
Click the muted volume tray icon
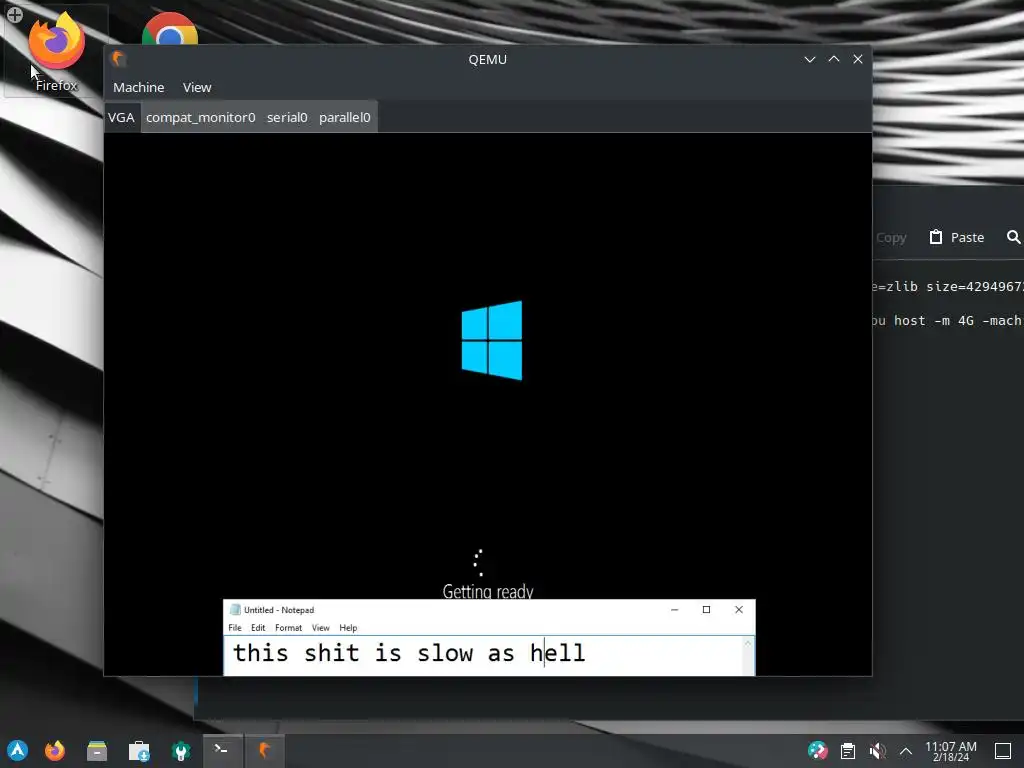coord(878,751)
